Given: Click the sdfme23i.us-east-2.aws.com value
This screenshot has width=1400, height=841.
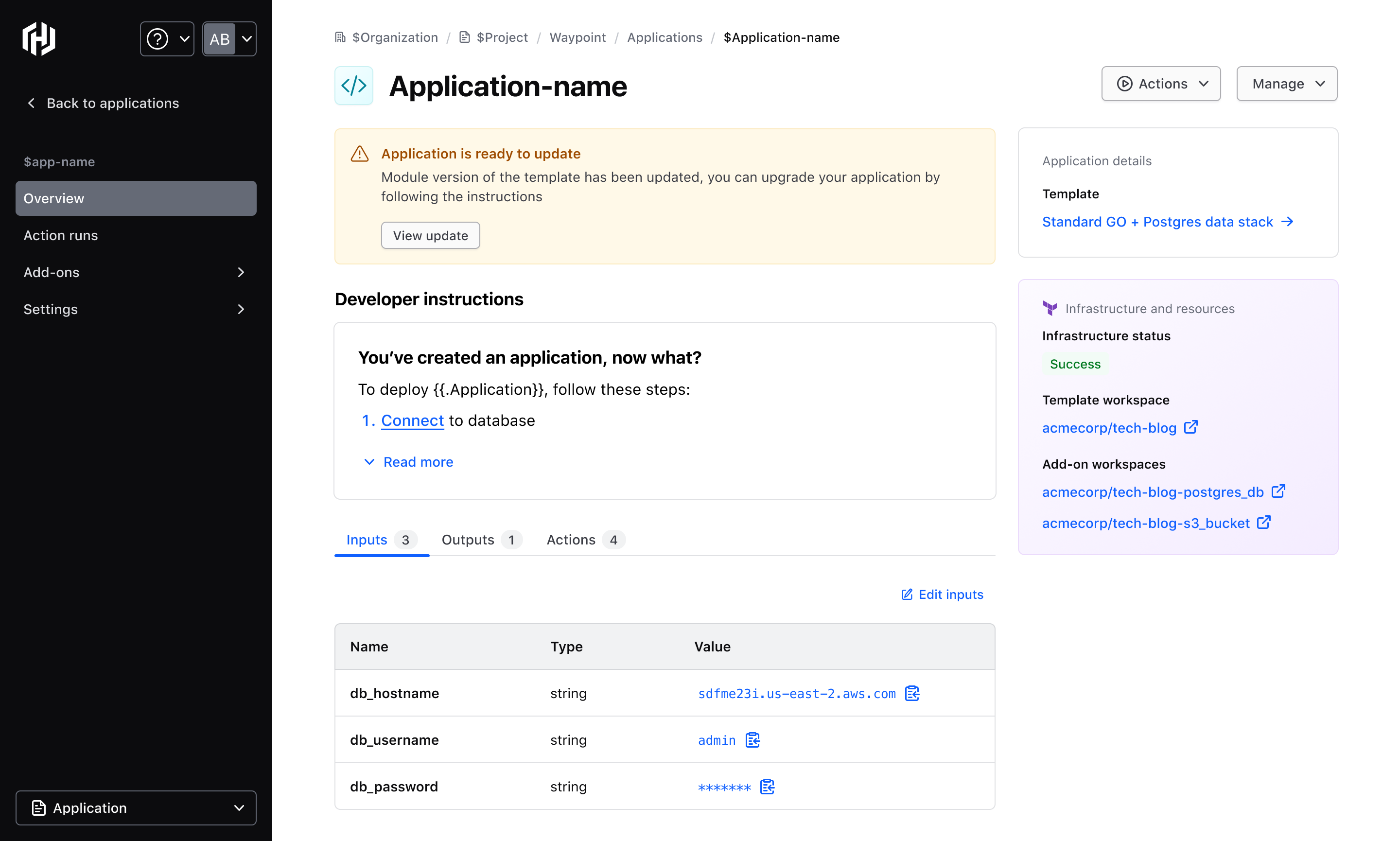Looking at the screenshot, I should pos(797,694).
